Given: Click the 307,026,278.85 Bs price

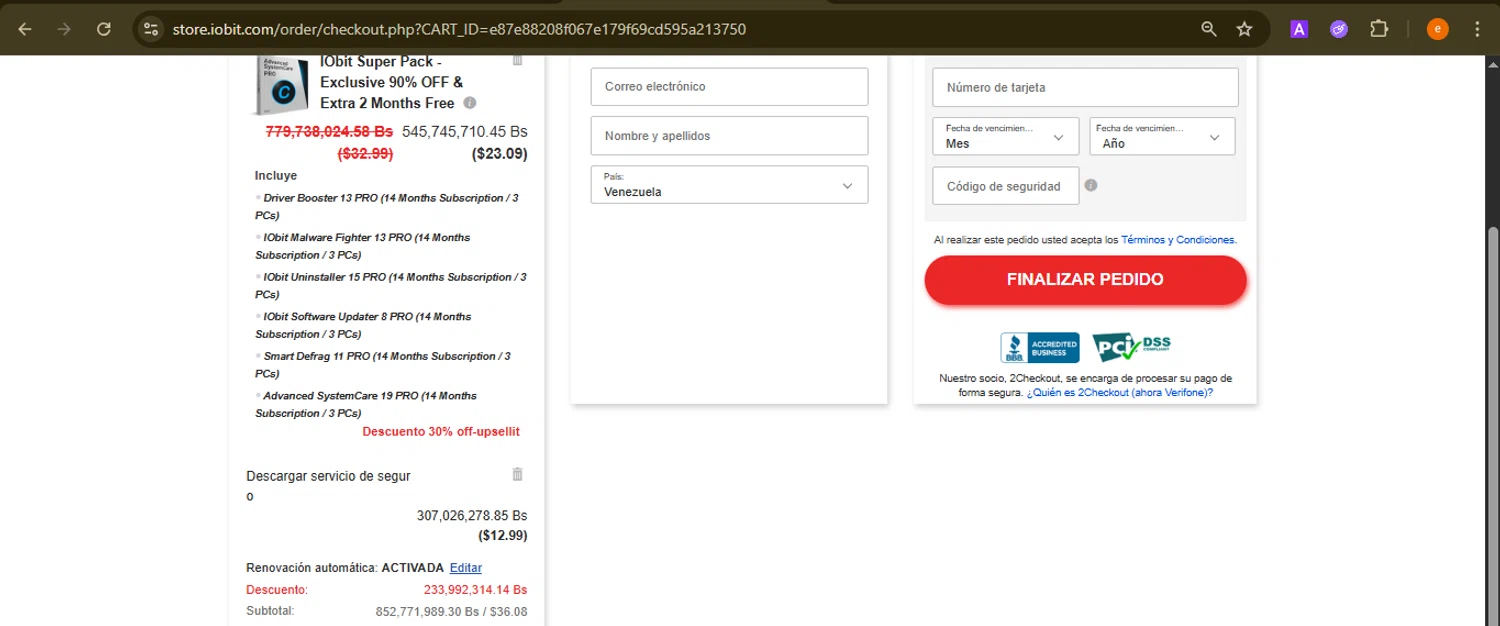Looking at the screenshot, I should [472, 516].
